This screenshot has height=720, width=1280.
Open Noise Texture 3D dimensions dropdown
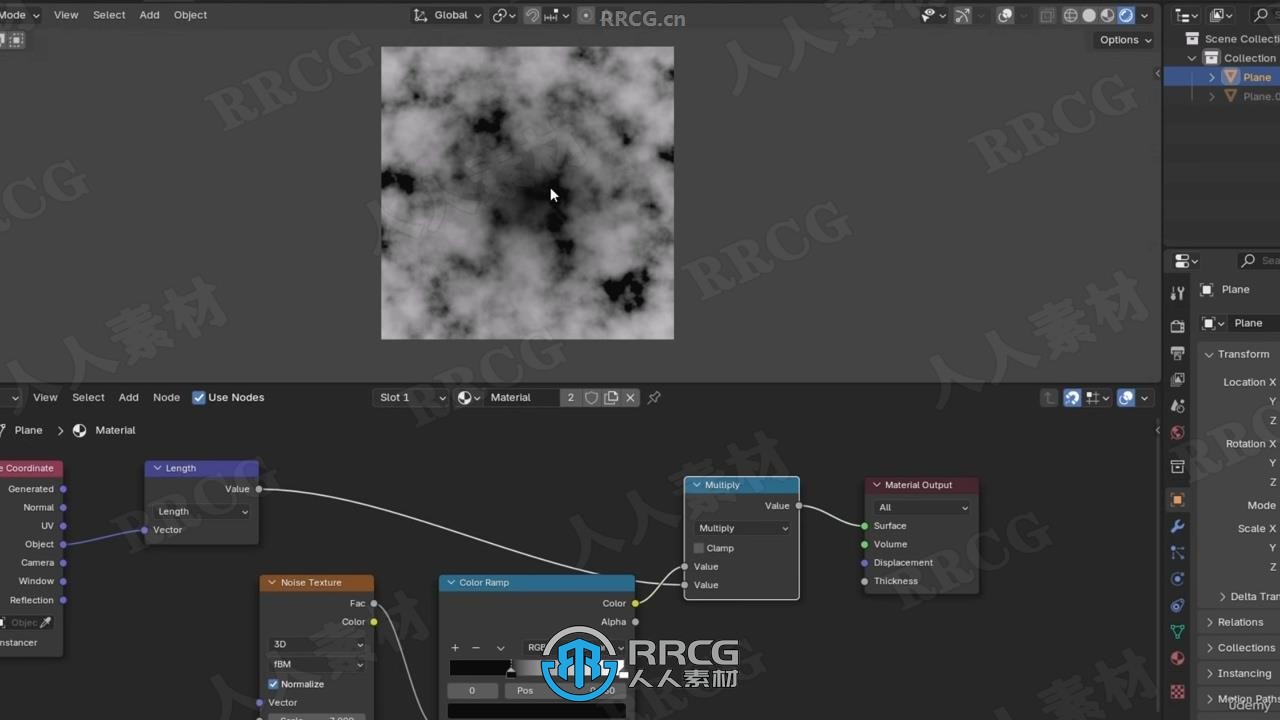[x=317, y=644]
